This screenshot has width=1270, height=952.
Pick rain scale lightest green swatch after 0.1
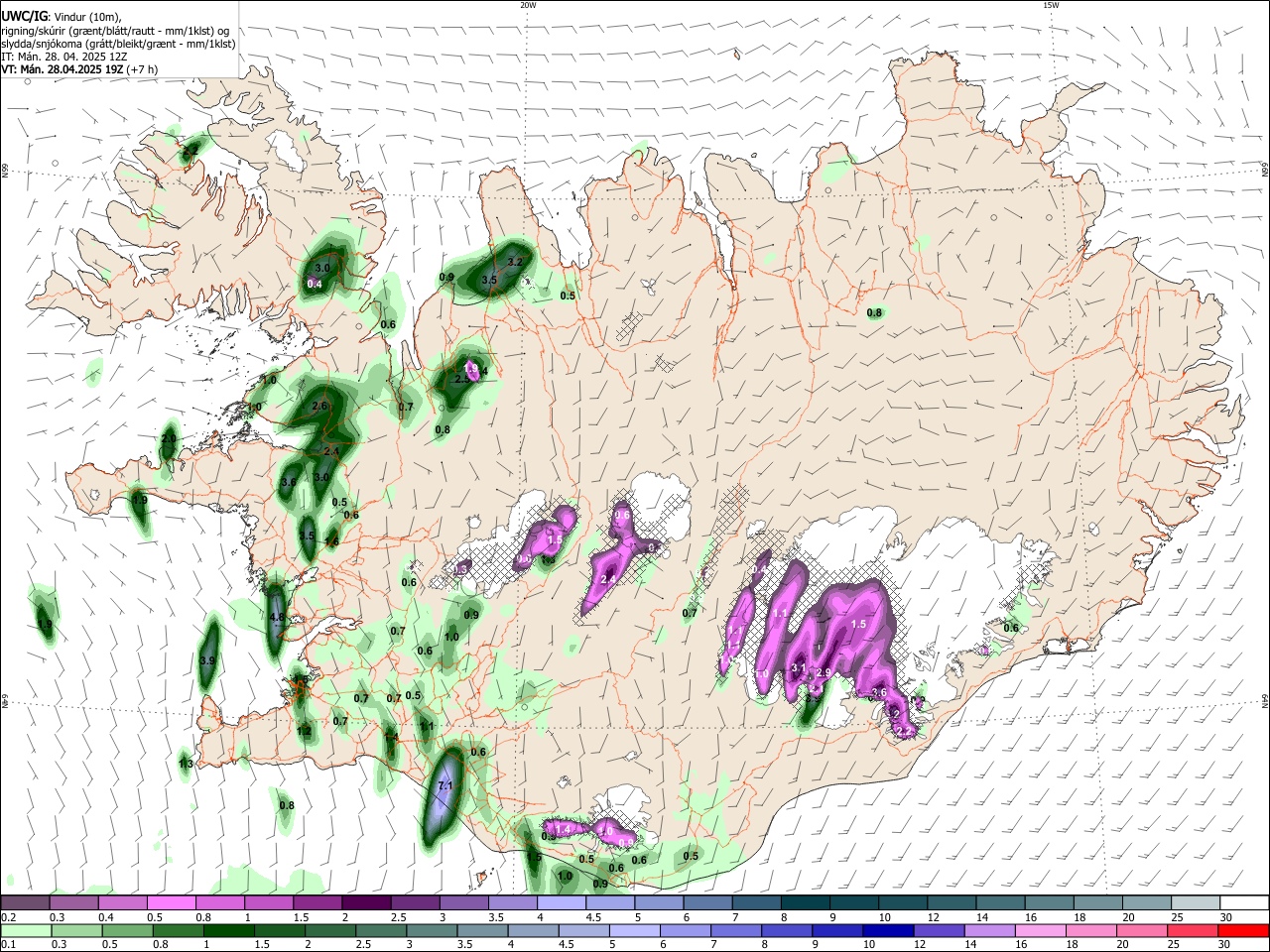[25, 930]
